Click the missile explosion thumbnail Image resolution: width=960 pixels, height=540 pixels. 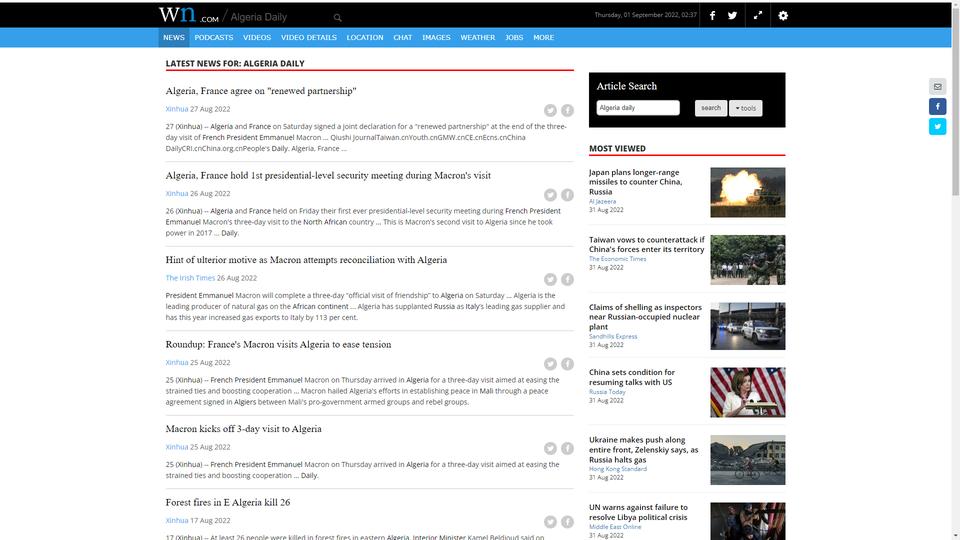tap(748, 192)
